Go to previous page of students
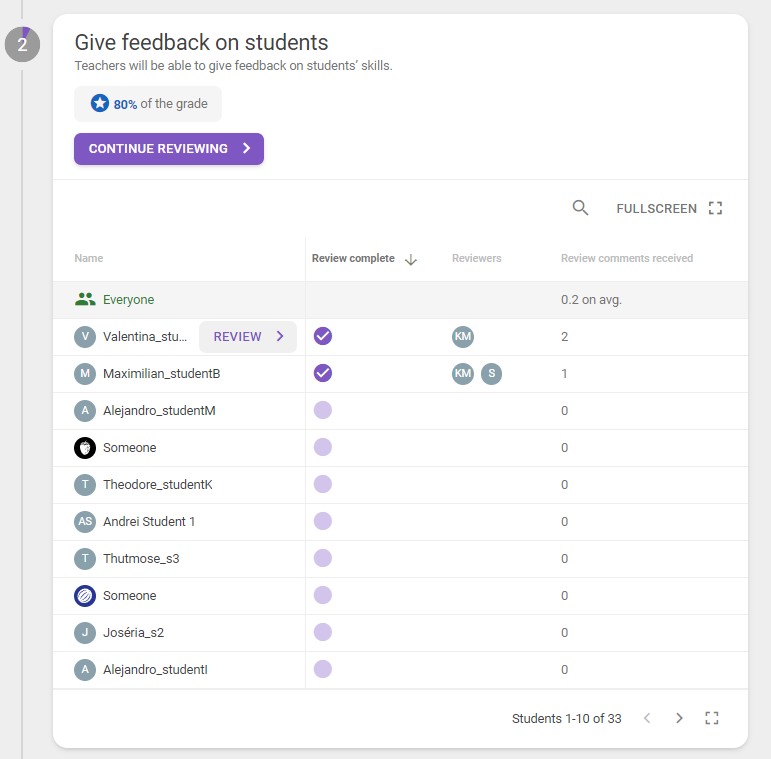771x759 pixels. (647, 718)
